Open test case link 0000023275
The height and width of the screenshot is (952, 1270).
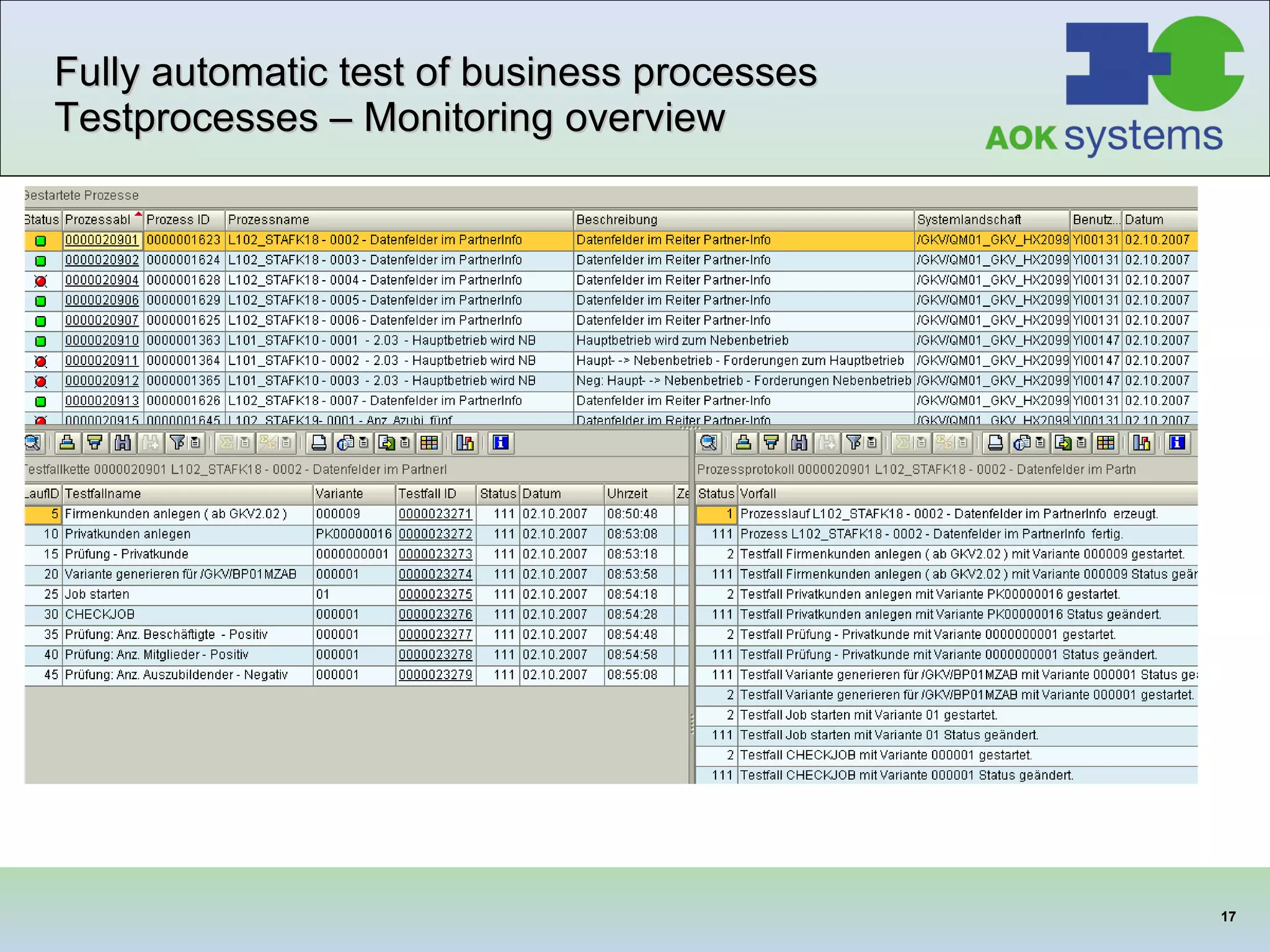(435, 594)
